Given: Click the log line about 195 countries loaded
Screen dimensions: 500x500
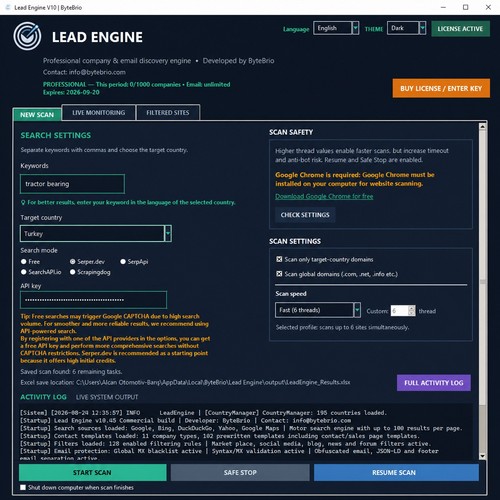Looking at the screenshot, I should (x=203, y=413).
